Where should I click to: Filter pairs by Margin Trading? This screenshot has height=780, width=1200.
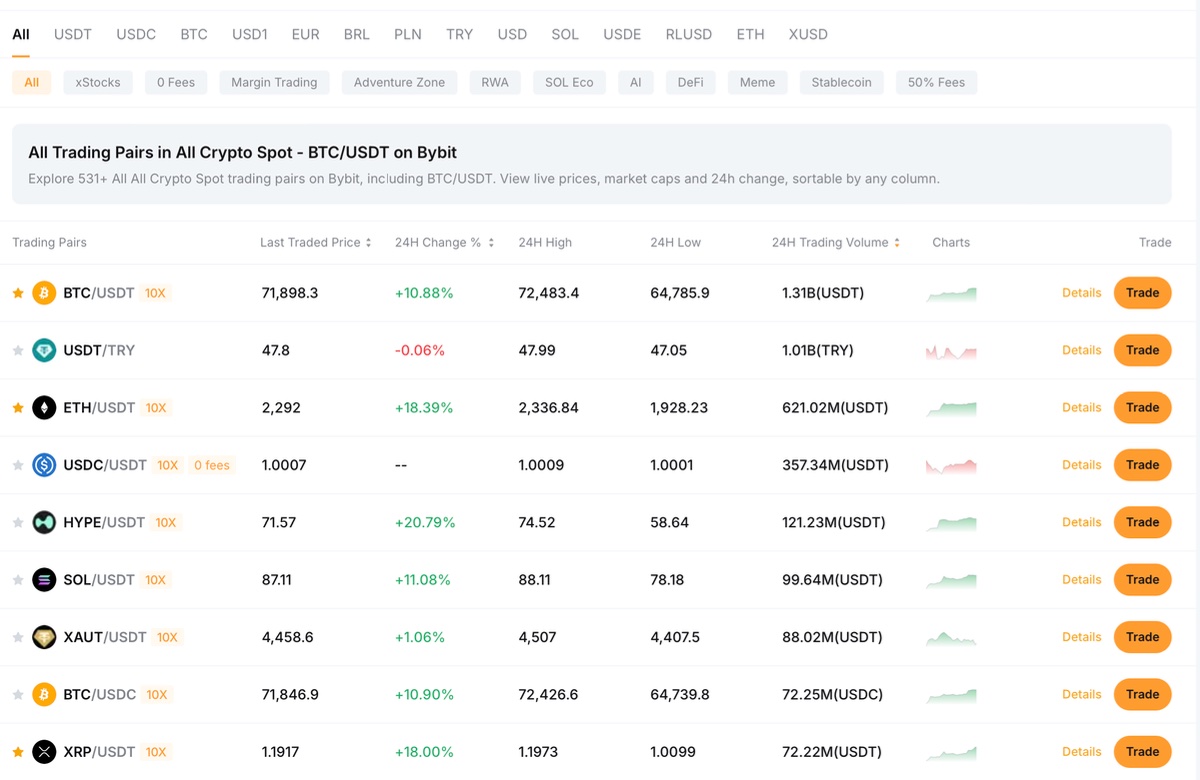pos(274,82)
